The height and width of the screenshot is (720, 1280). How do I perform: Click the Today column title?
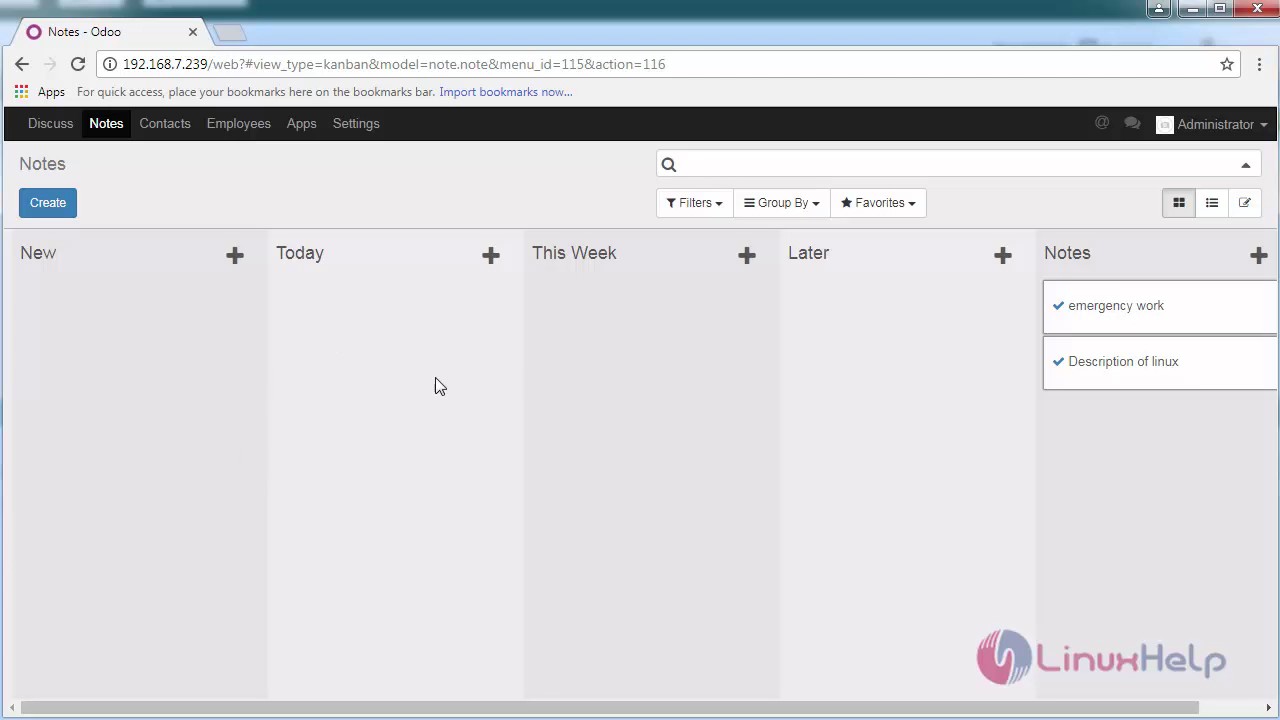tap(300, 253)
